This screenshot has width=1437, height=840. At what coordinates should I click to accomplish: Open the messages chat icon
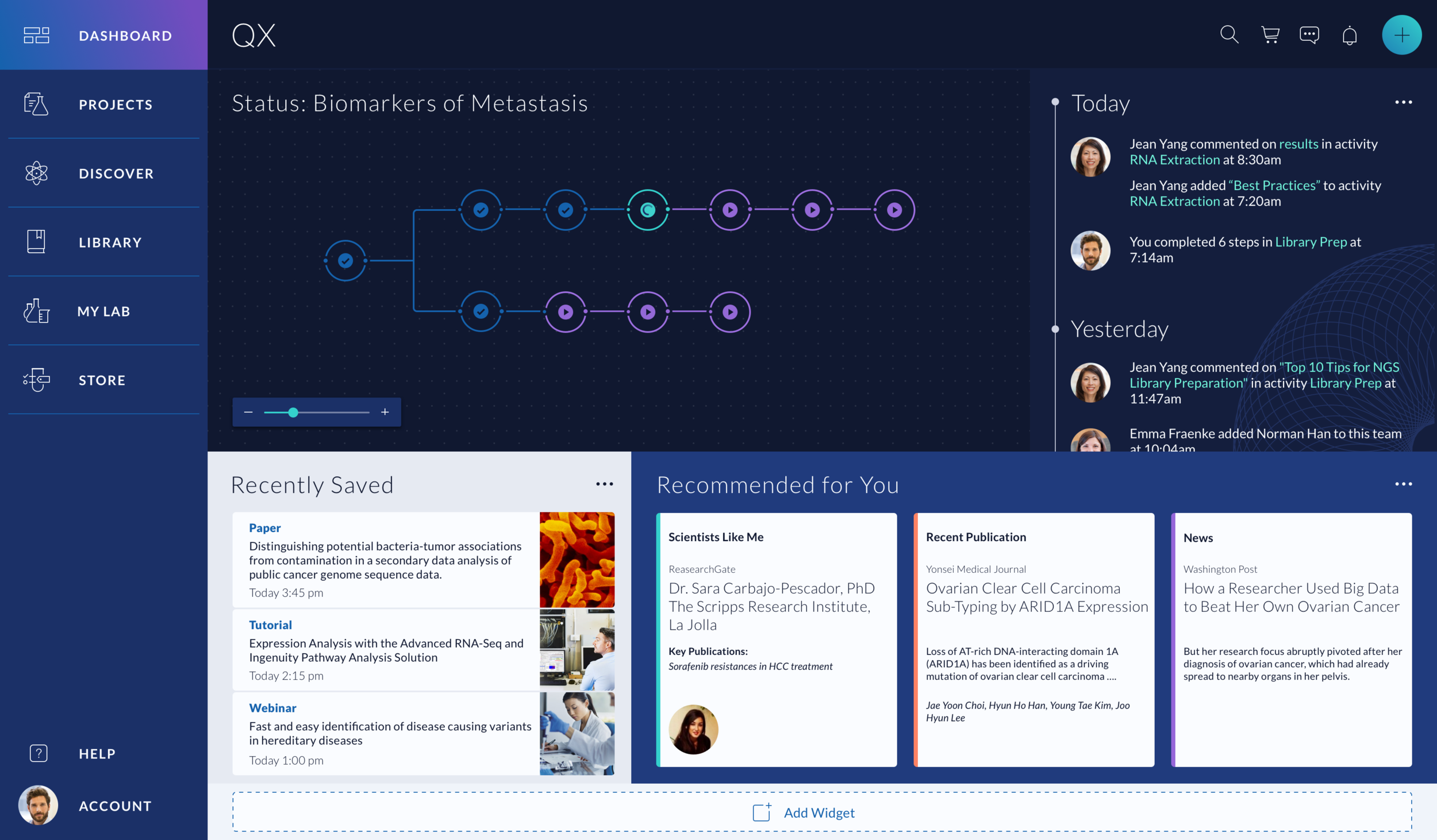tap(1309, 35)
